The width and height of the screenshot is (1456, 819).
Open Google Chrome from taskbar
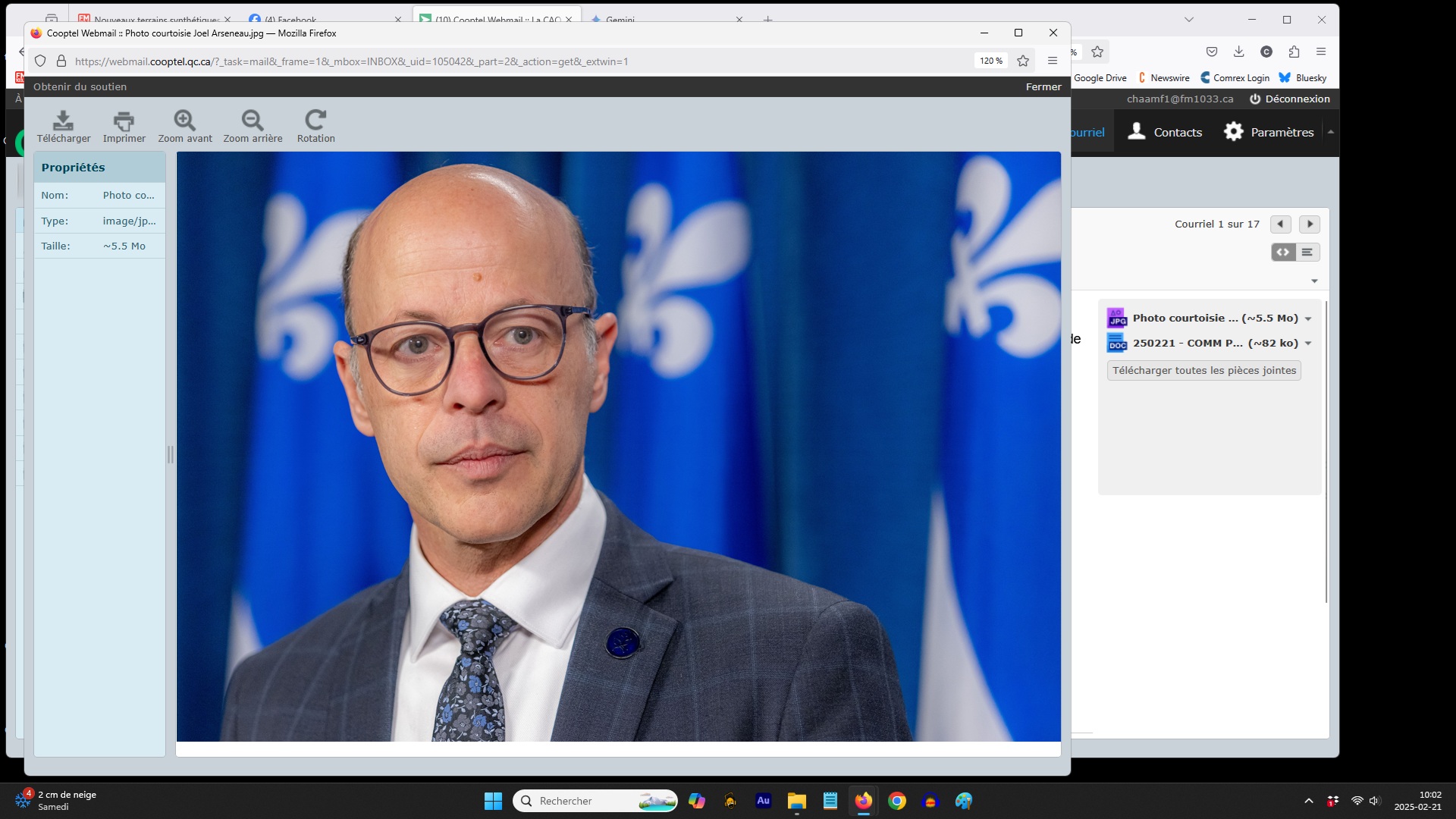tap(897, 801)
